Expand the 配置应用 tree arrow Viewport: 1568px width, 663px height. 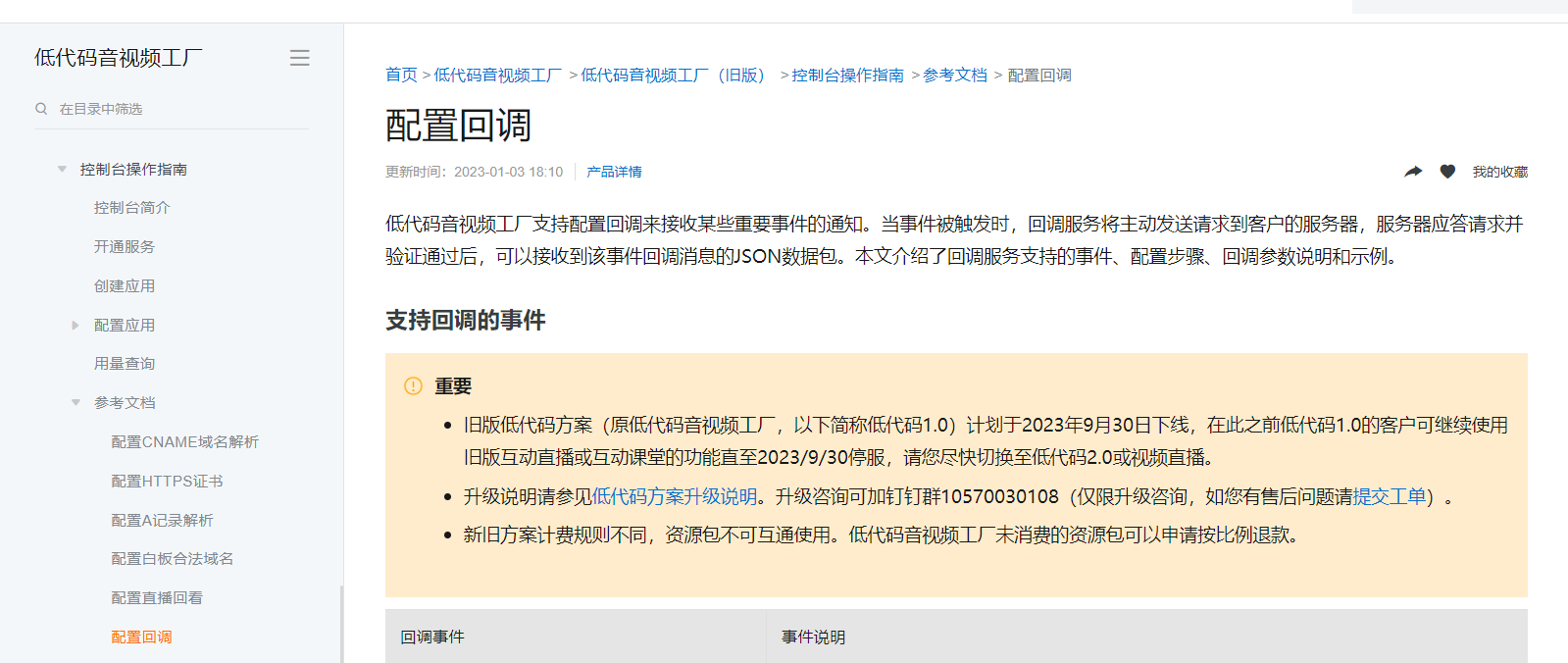click(76, 326)
